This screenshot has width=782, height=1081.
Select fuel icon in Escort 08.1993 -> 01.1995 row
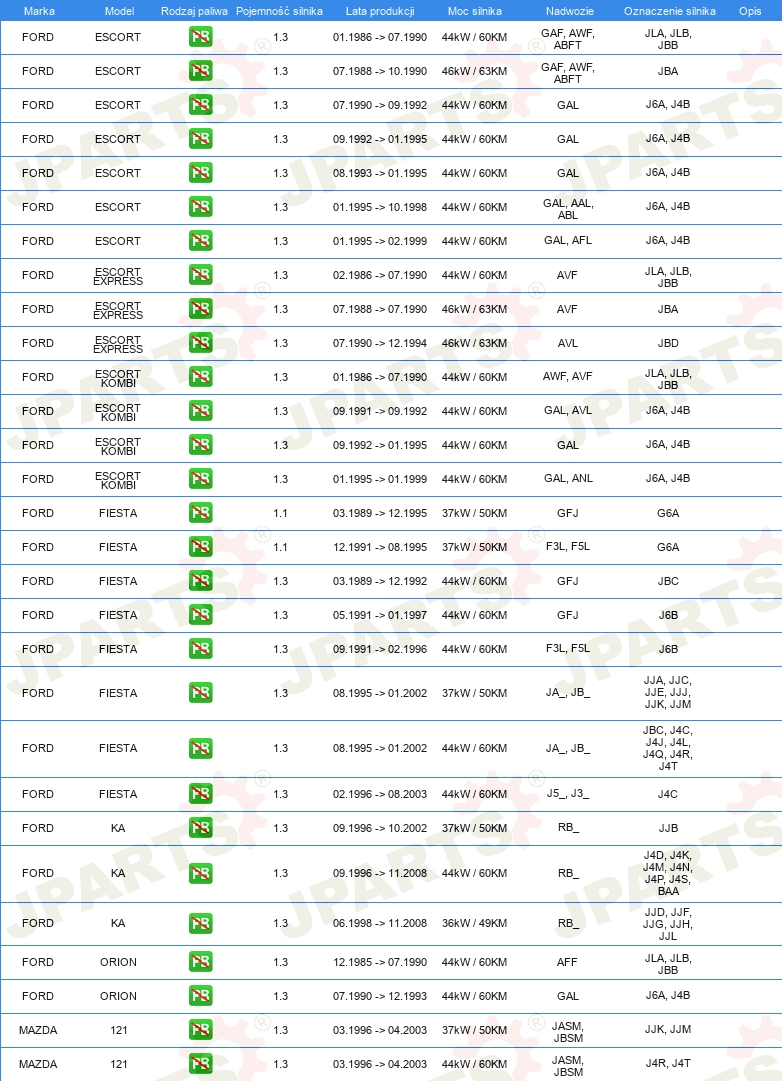(x=201, y=172)
